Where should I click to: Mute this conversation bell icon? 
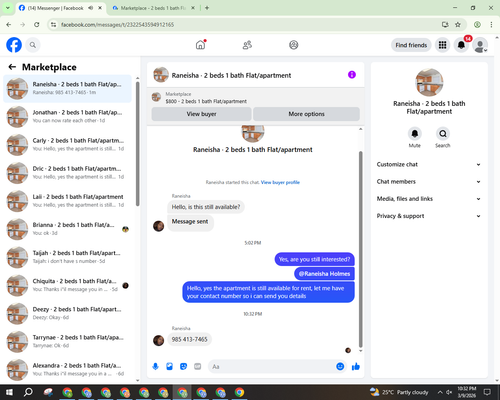point(415,134)
